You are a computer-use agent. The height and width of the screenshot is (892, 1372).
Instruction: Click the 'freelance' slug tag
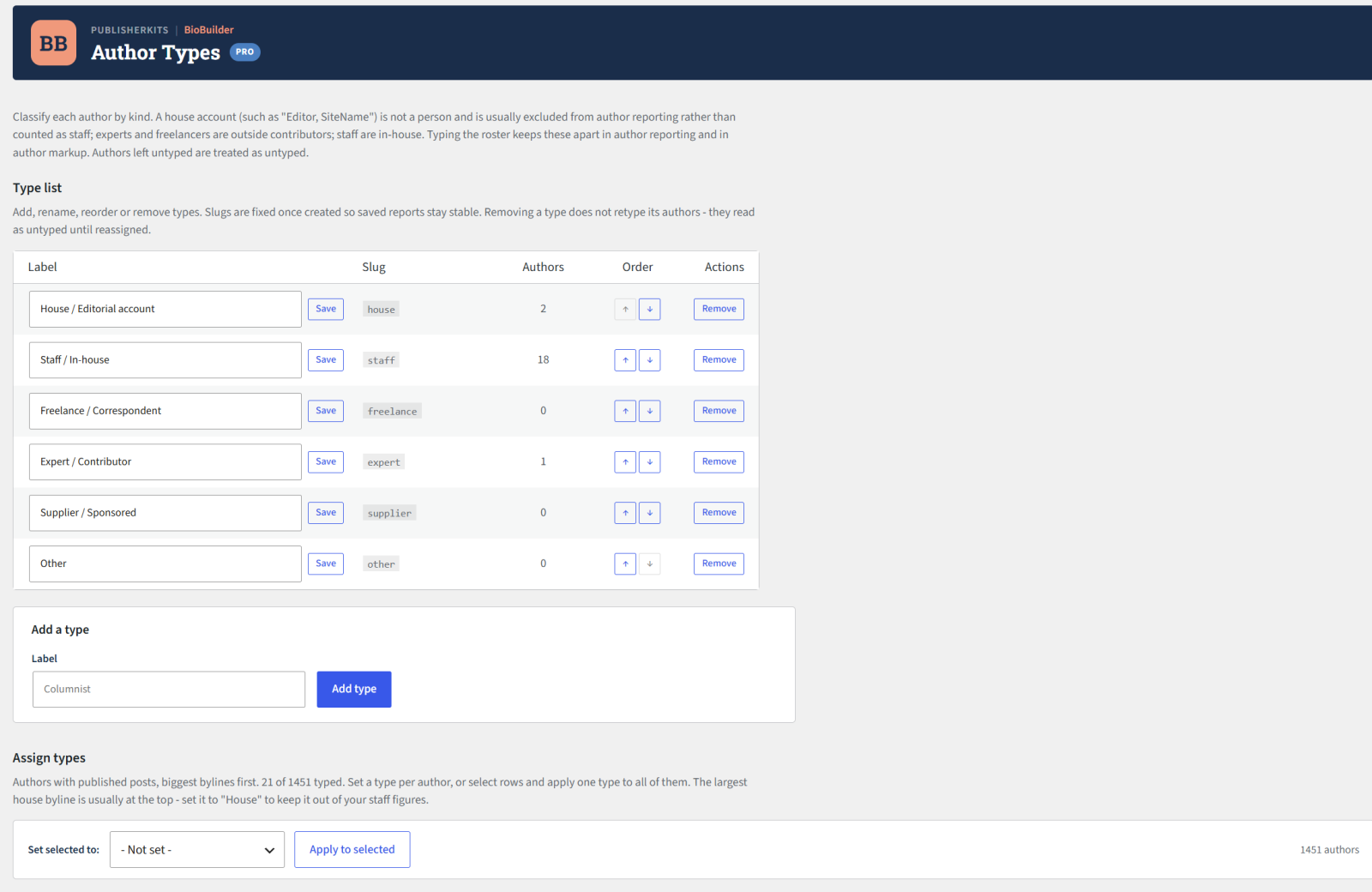393,412
